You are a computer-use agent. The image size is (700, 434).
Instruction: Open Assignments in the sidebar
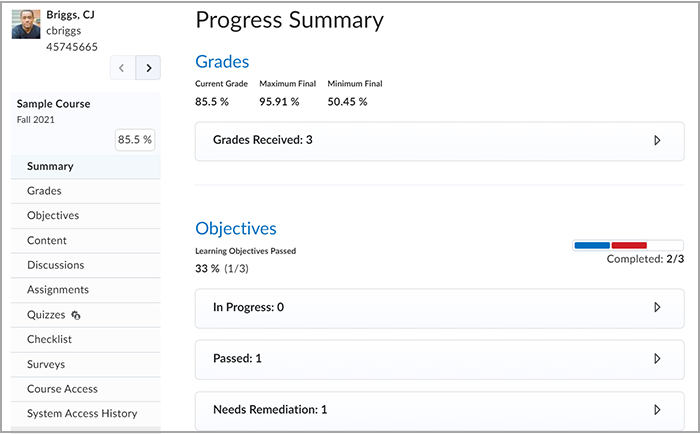pyautogui.click(x=86, y=290)
